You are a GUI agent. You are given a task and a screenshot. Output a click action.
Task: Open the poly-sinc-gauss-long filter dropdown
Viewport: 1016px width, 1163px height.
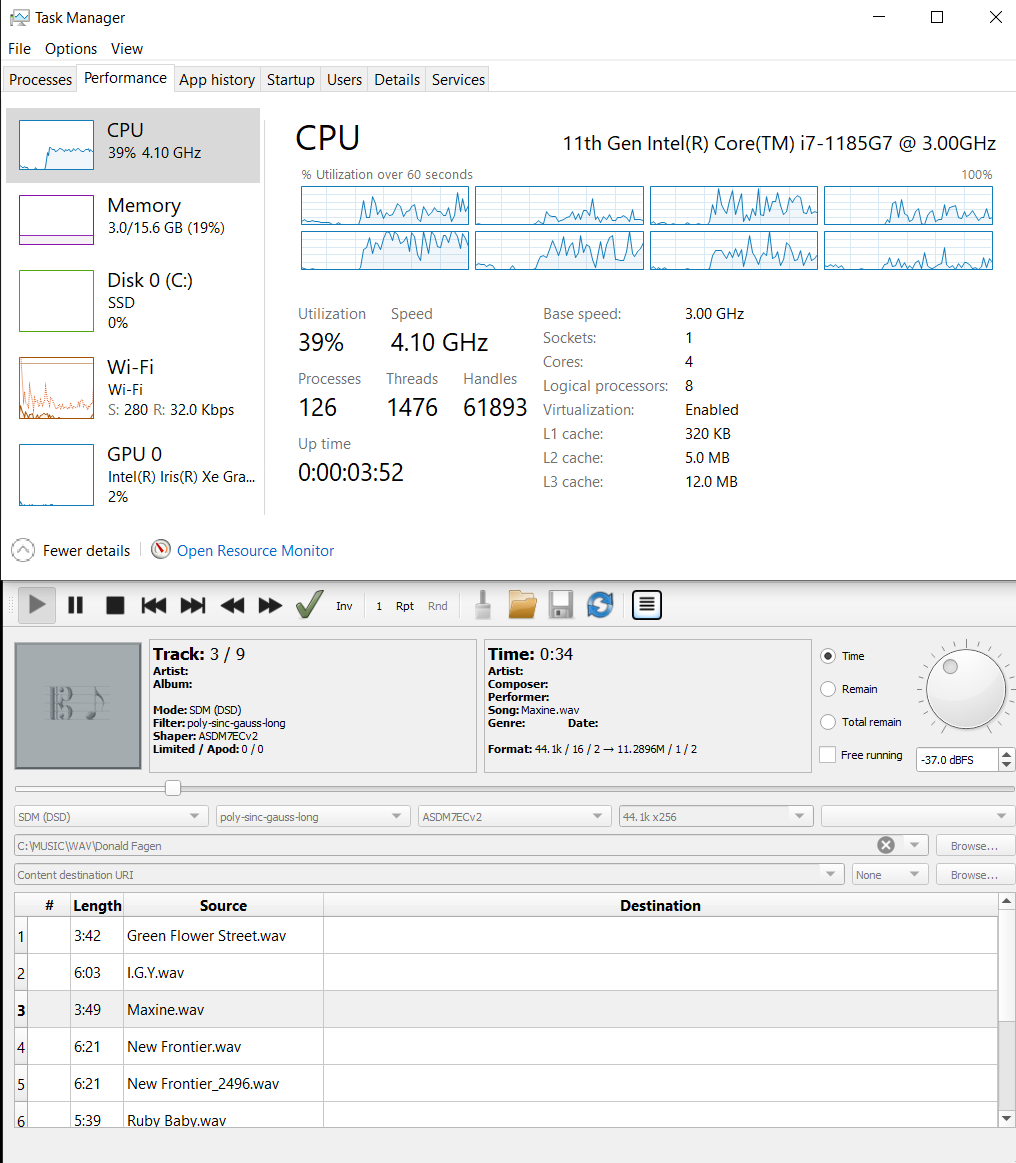pyautogui.click(x=312, y=817)
